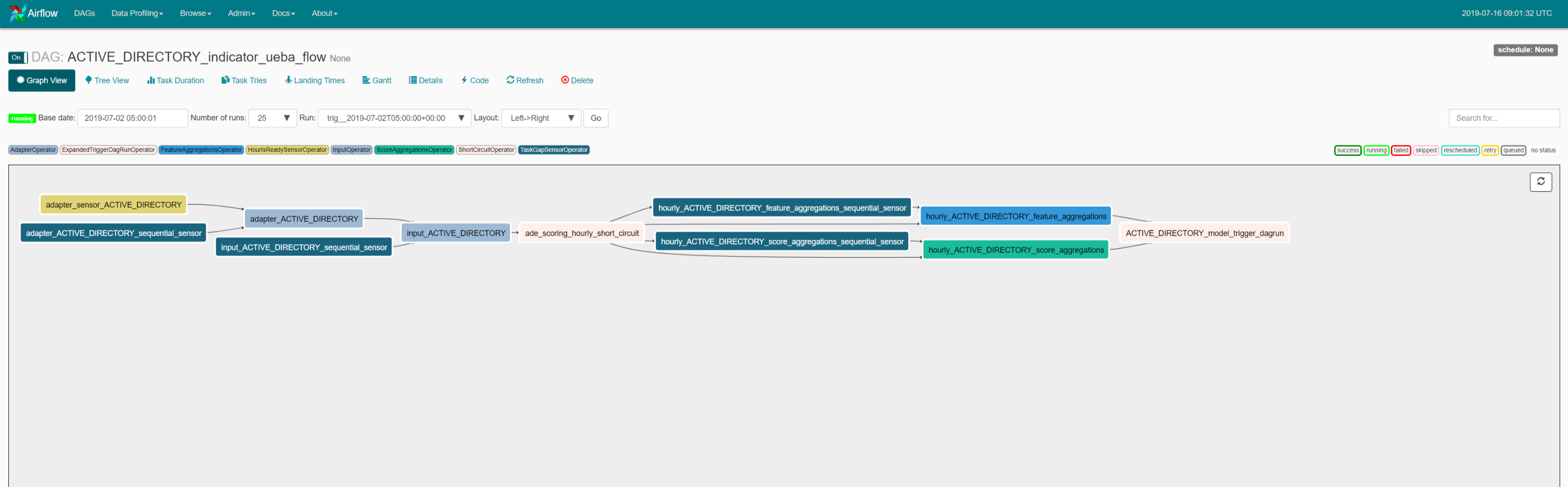The width and height of the screenshot is (1568, 487).
Task: Click the Refresh link in DAG toolbar
Action: click(524, 80)
